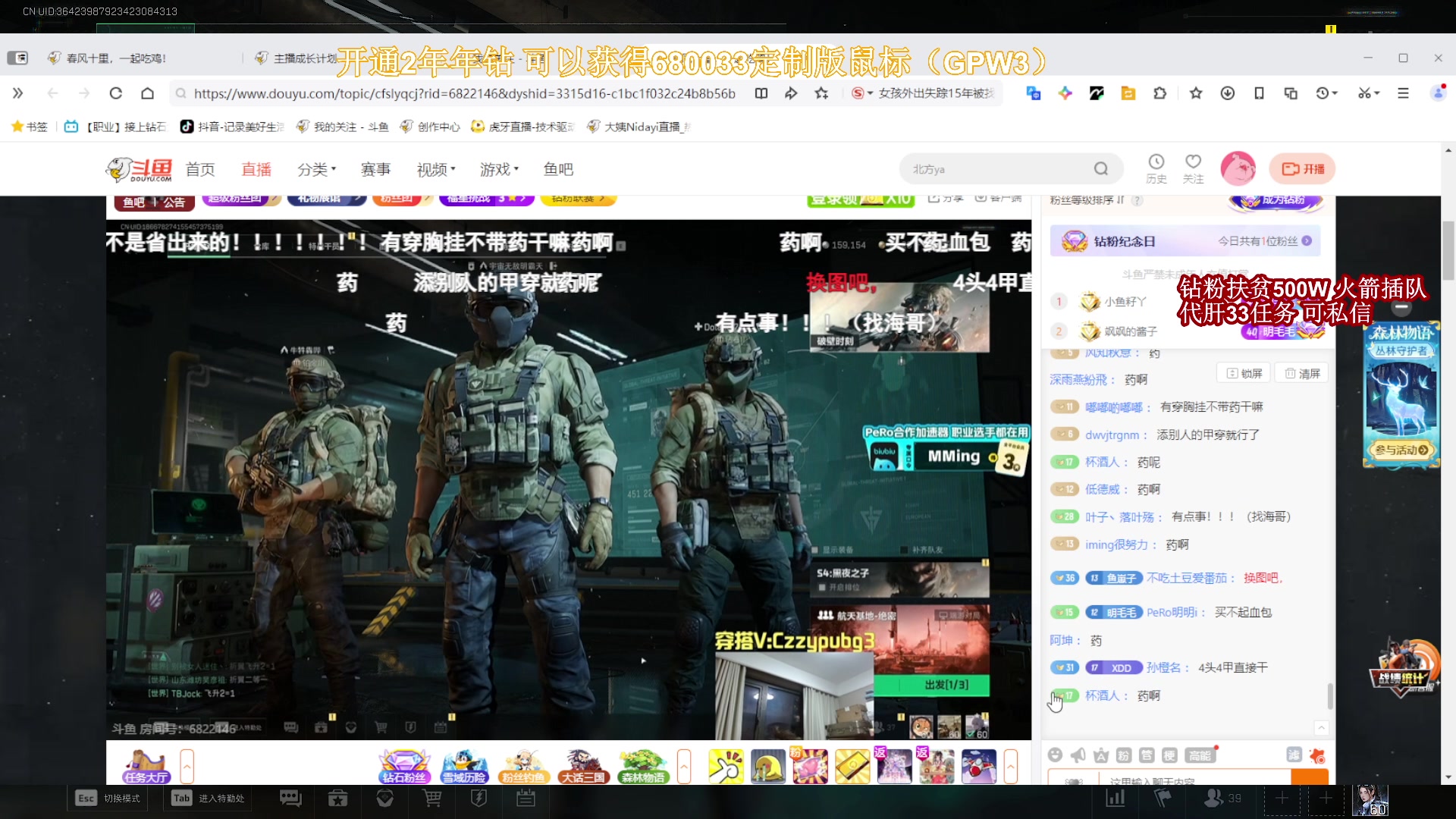Open 分类 category dropdown
This screenshot has height=819, width=1456.
pyautogui.click(x=316, y=169)
